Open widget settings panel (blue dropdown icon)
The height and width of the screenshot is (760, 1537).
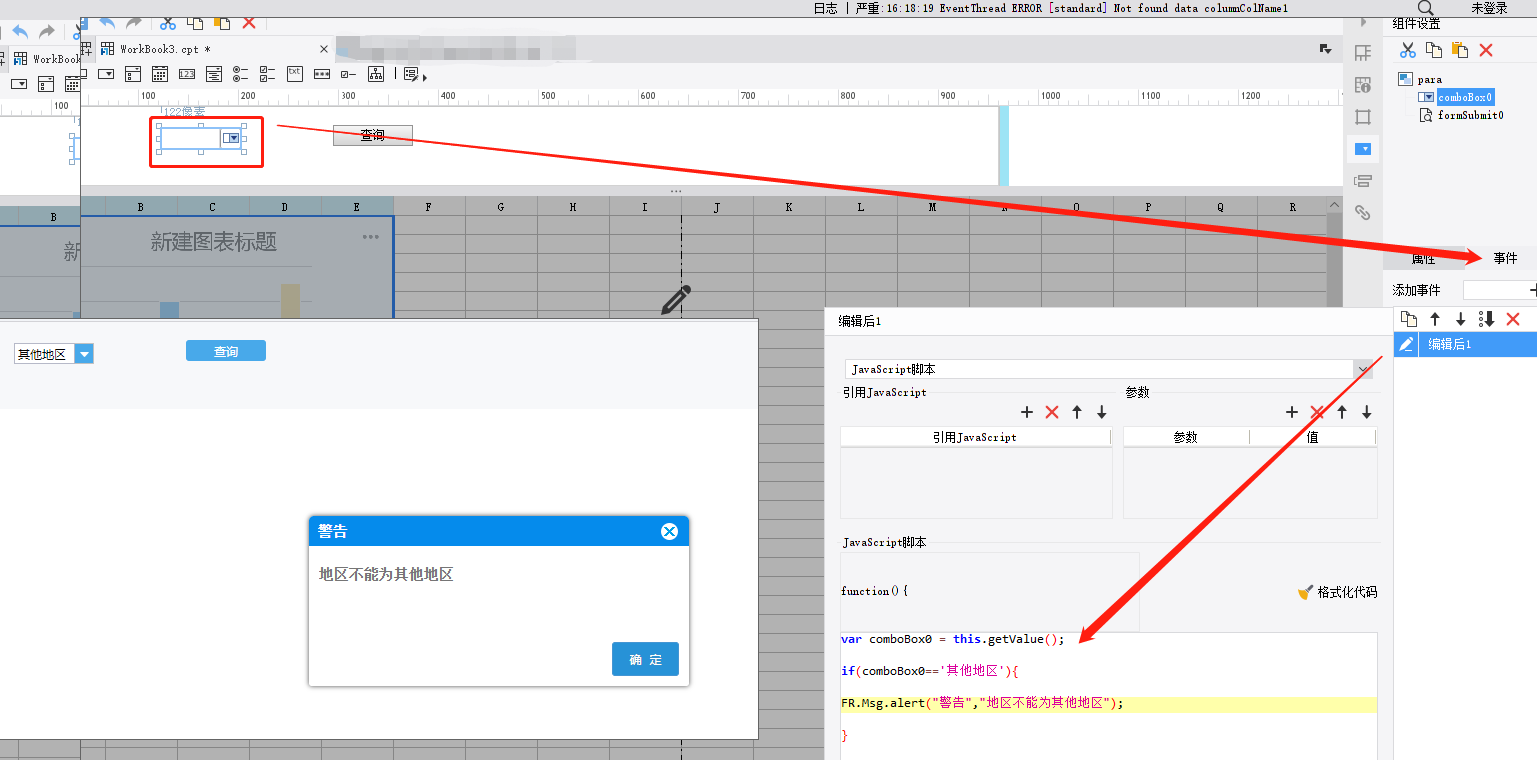coord(1362,149)
